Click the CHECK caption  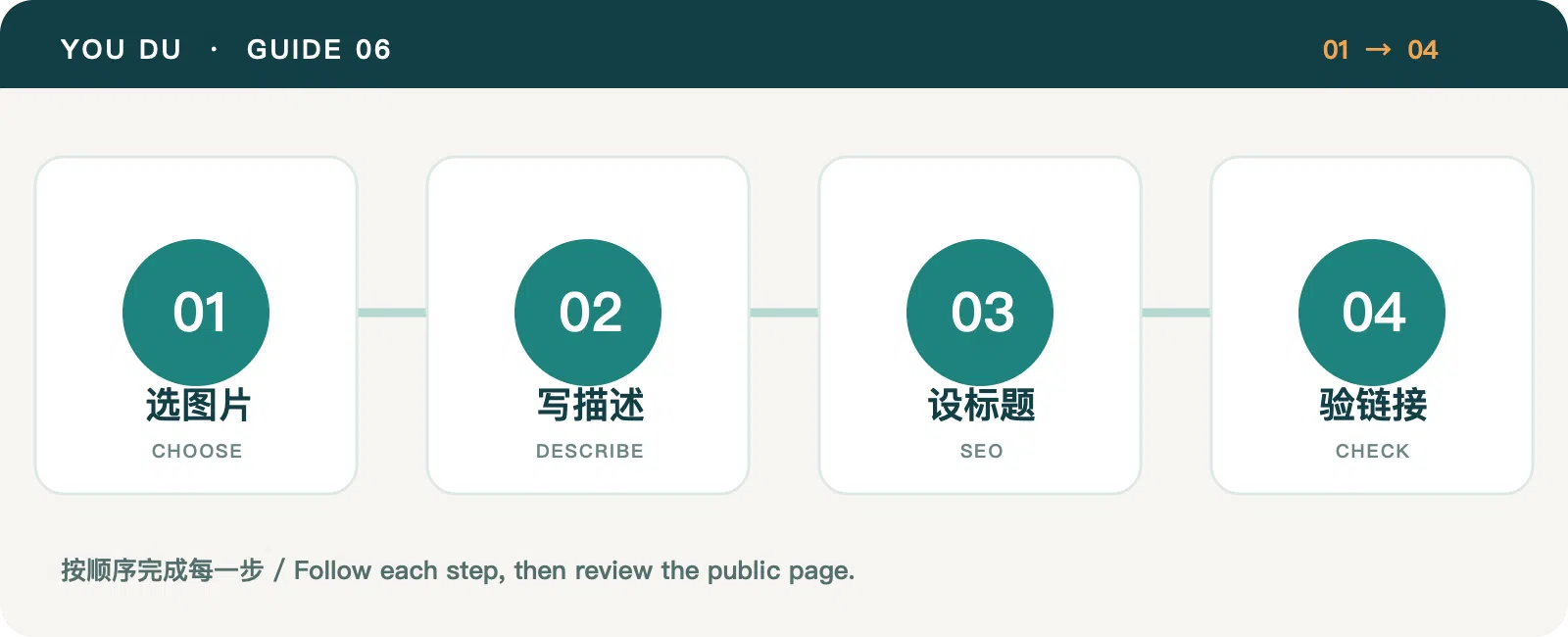point(1373,451)
